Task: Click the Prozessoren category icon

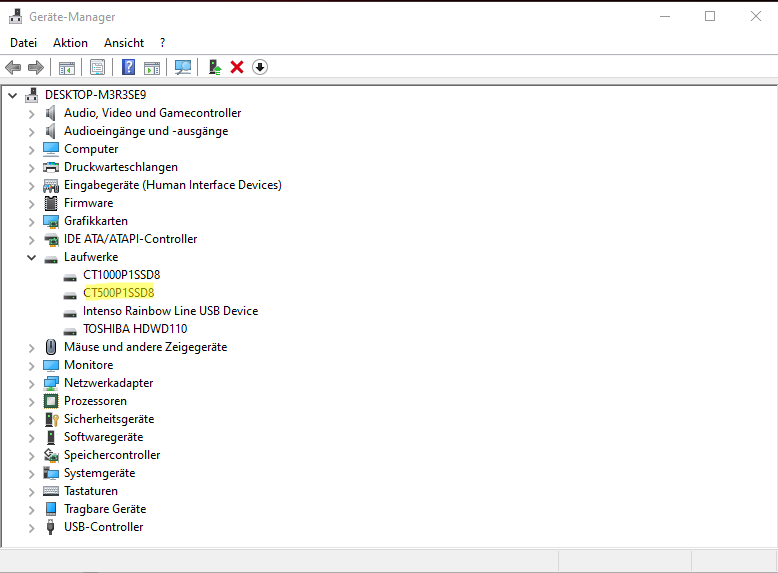Action: point(51,401)
